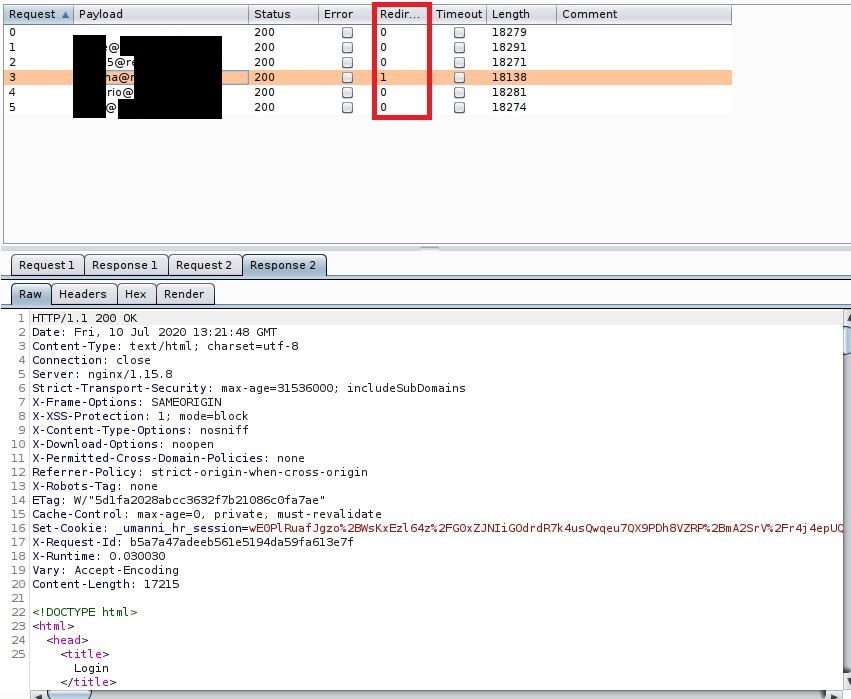Sort by the Error column header
This screenshot has height=699, width=851.
tap(346, 15)
